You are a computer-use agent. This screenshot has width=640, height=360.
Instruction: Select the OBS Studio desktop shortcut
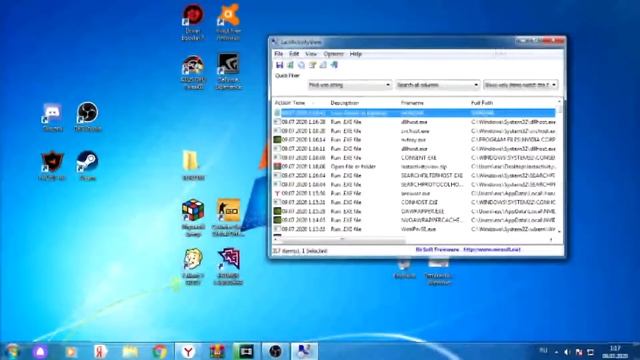tap(88, 117)
